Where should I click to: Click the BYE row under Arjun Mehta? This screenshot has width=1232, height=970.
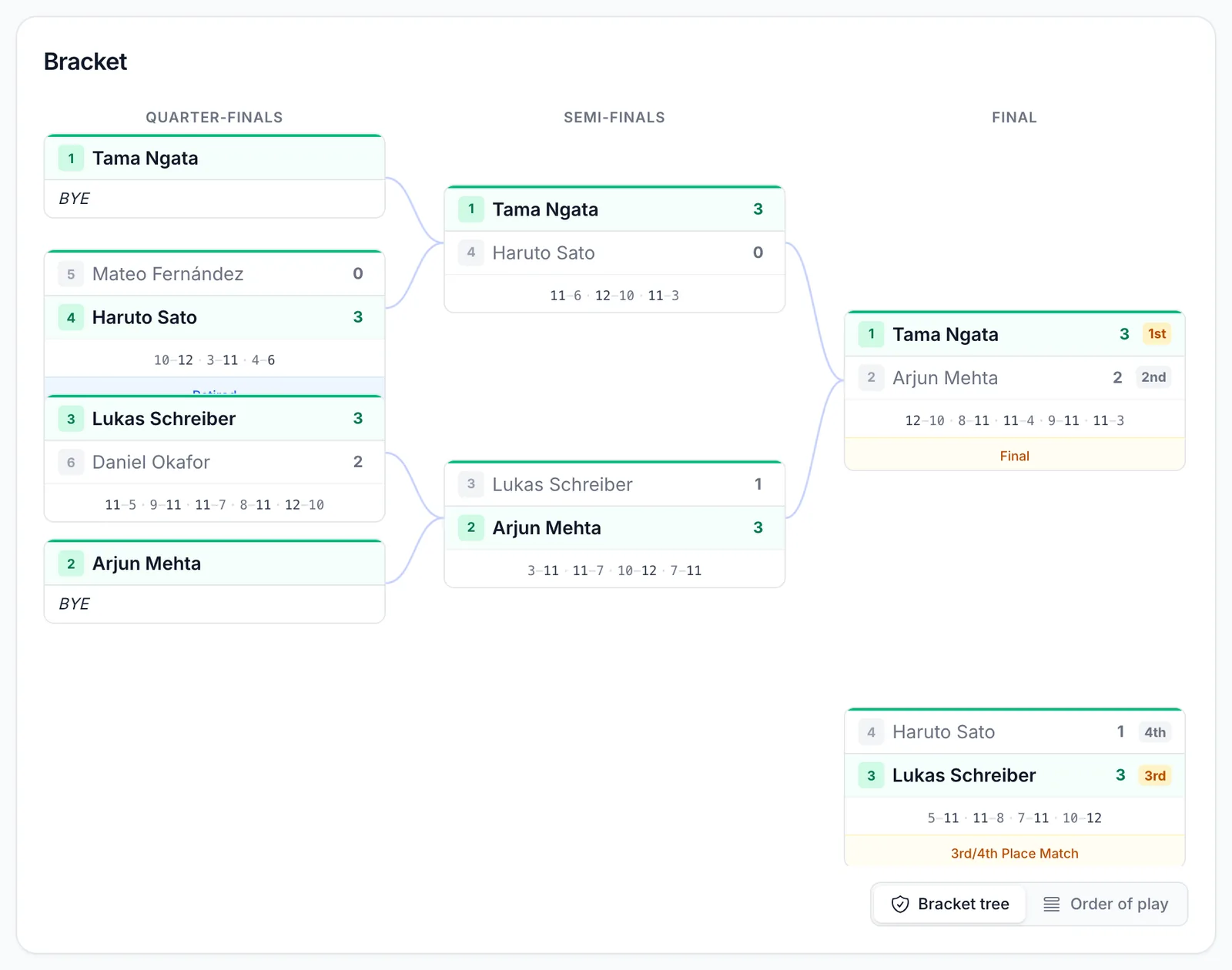point(215,604)
